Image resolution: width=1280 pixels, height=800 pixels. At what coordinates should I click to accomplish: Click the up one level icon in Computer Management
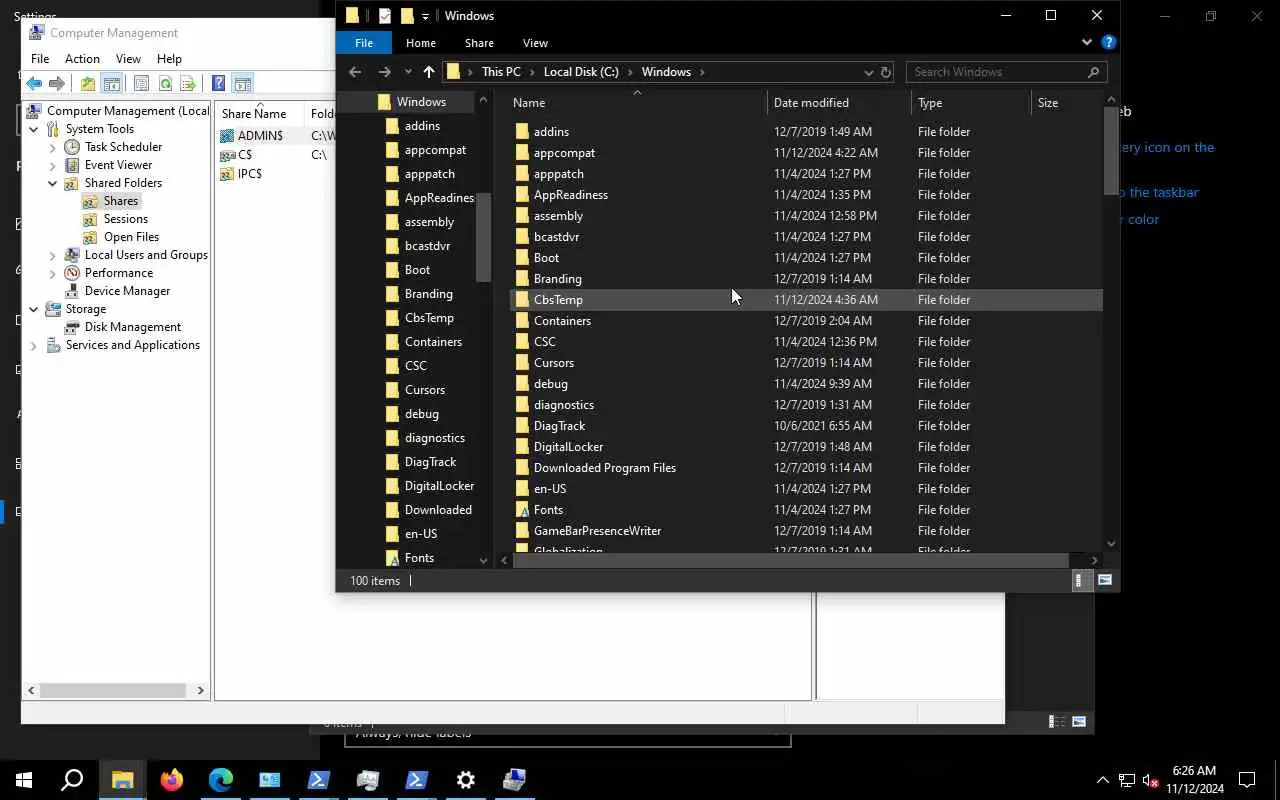pos(88,84)
